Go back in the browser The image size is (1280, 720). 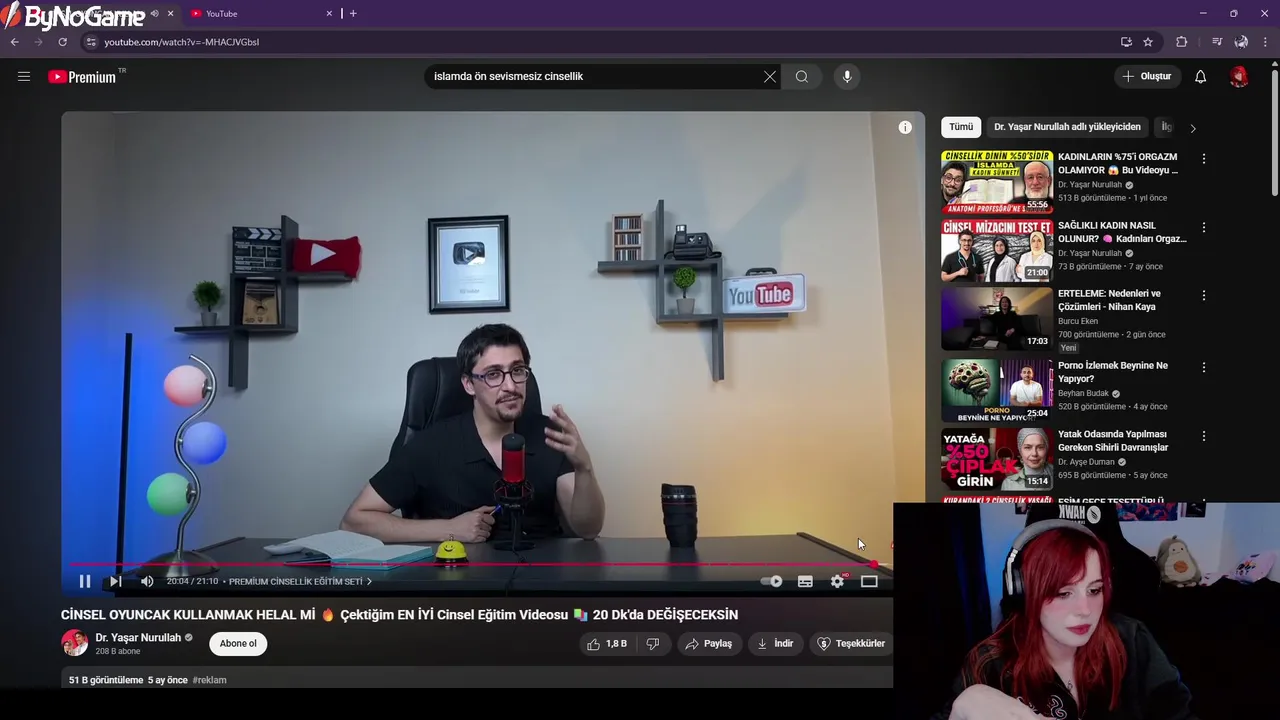[14, 42]
